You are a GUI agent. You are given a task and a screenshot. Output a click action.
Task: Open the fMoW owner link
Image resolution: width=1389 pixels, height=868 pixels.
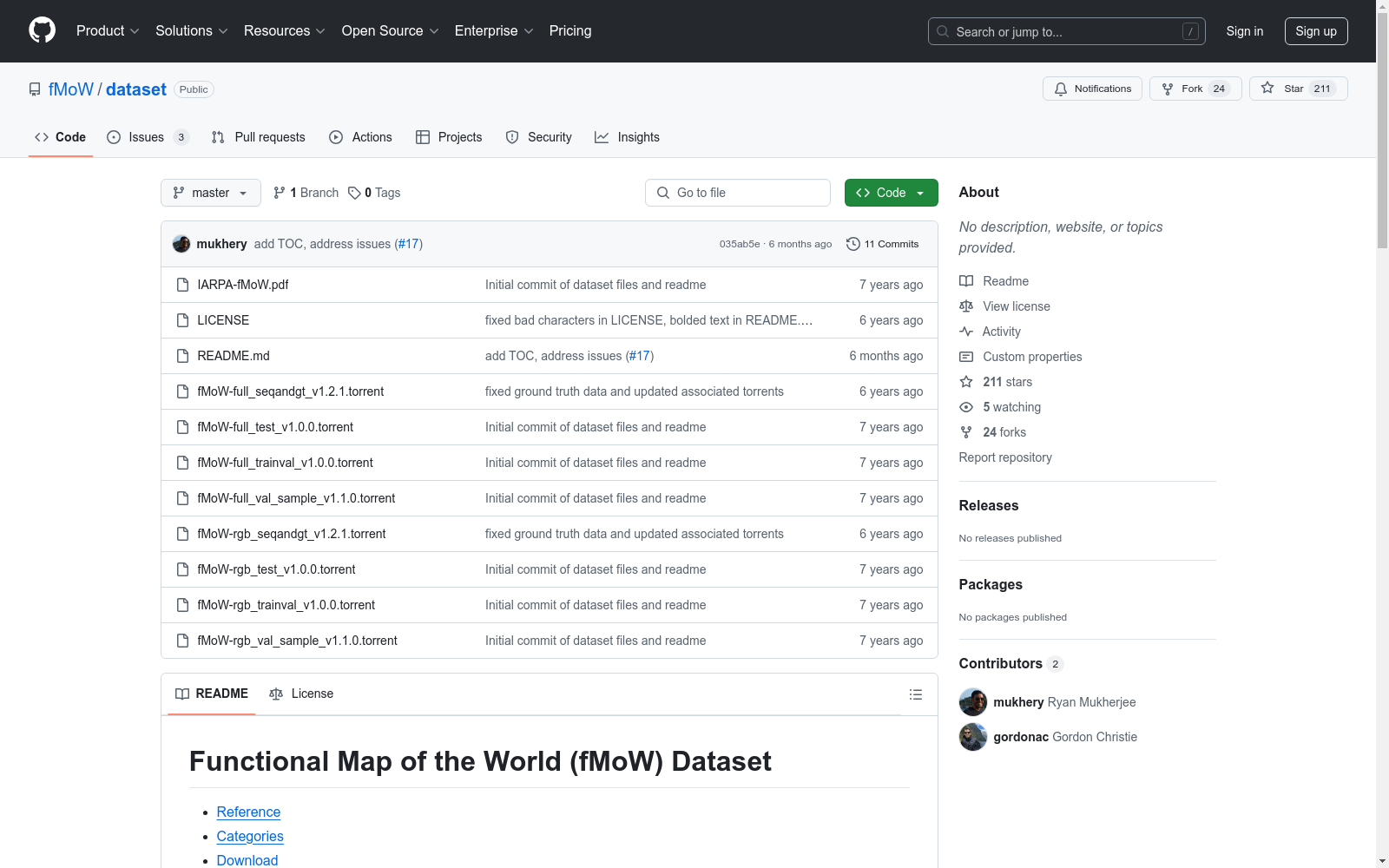point(71,89)
